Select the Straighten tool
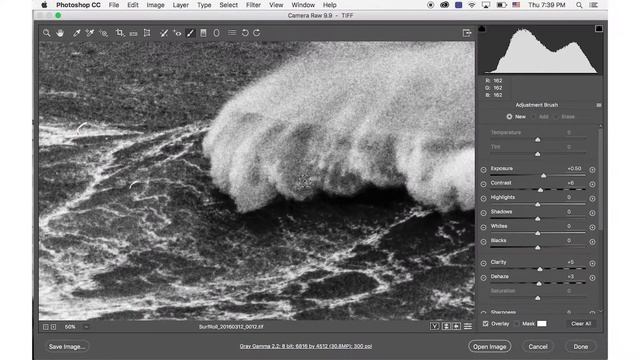The height and width of the screenshot is (360, 640). pyautogui.click(x=133, y=33)
